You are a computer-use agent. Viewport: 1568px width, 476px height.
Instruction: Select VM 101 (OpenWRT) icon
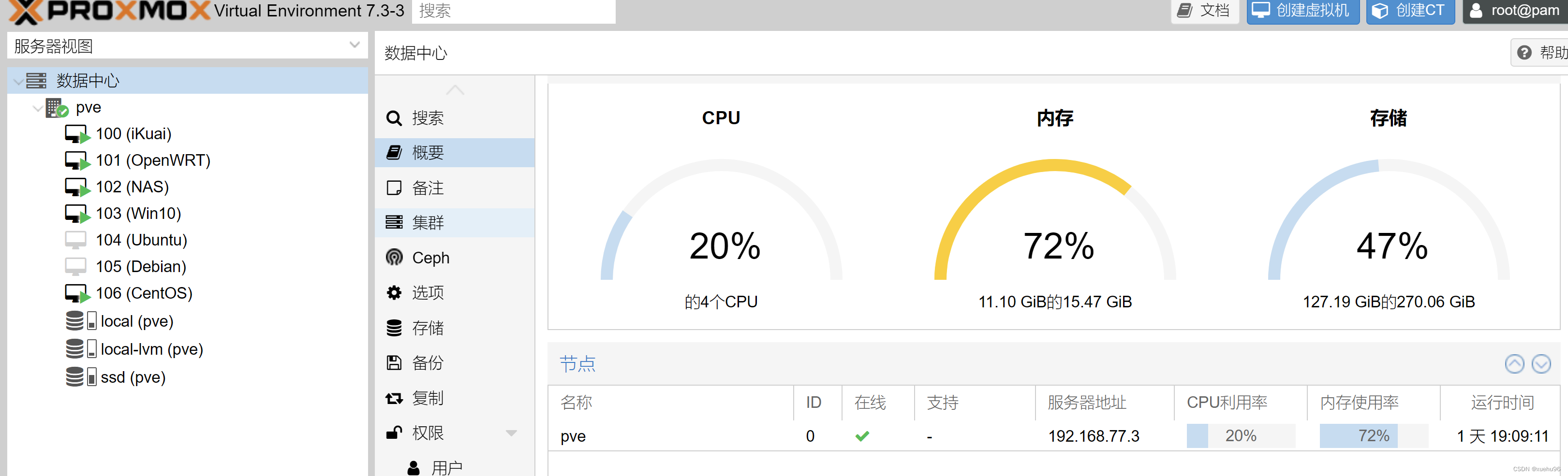pos(77,160)
